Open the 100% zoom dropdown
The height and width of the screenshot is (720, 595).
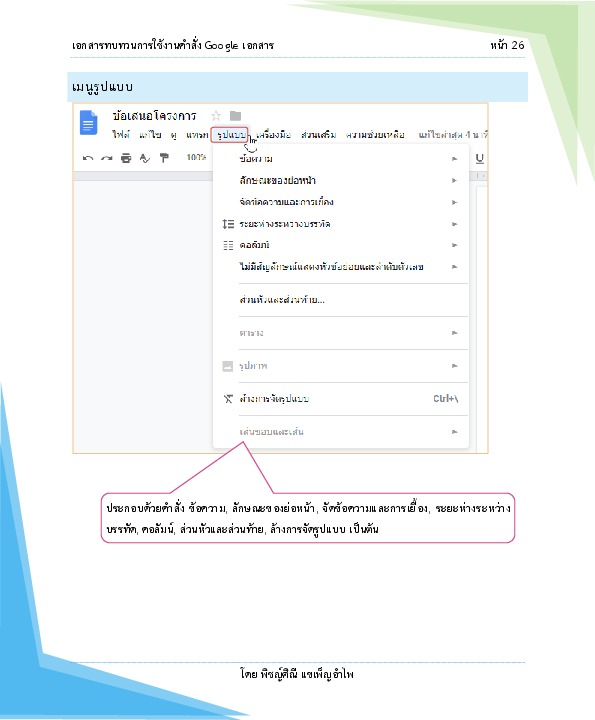click(196, 158)
